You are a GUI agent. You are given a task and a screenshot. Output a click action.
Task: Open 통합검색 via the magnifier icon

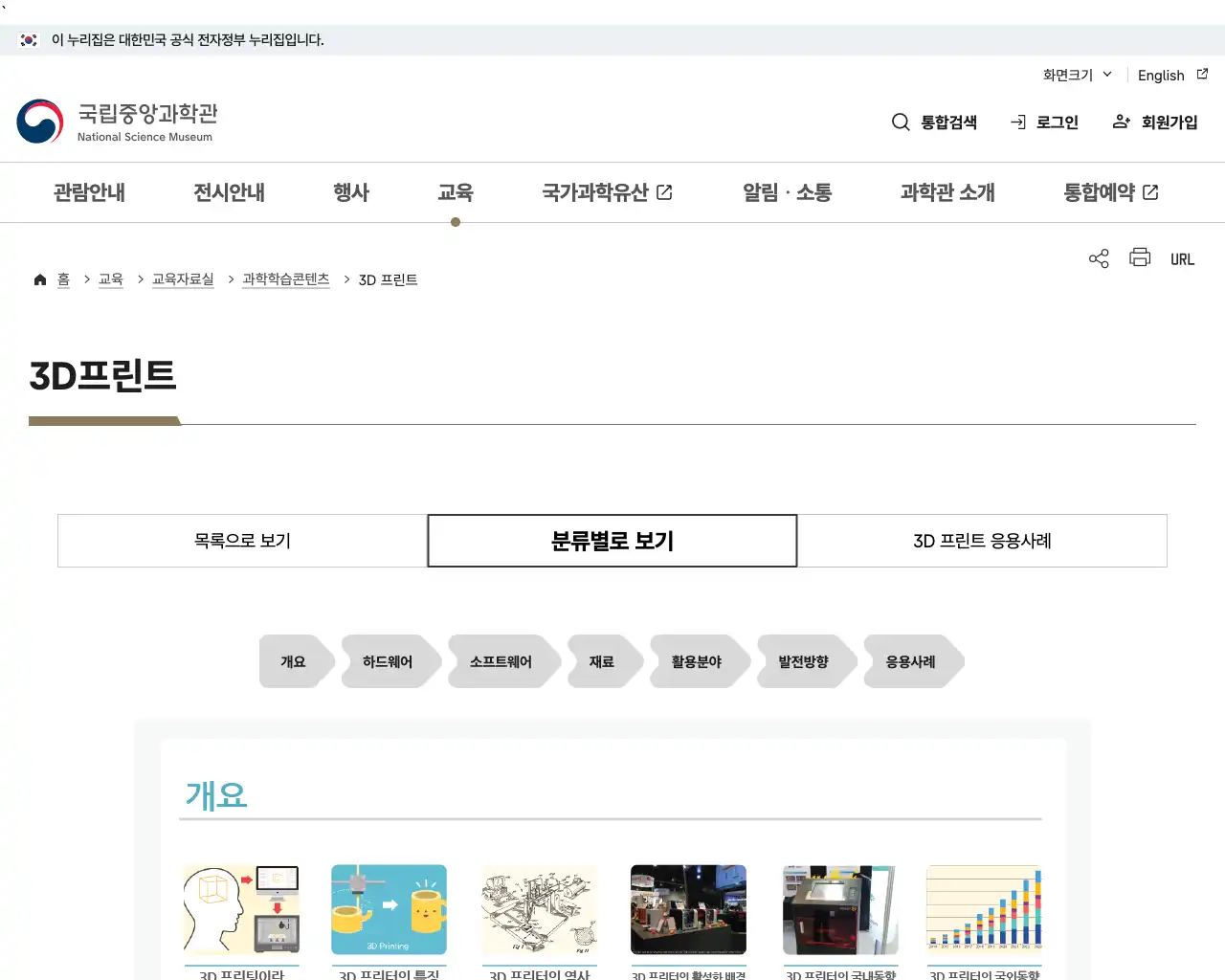click(x=901, y=122)
